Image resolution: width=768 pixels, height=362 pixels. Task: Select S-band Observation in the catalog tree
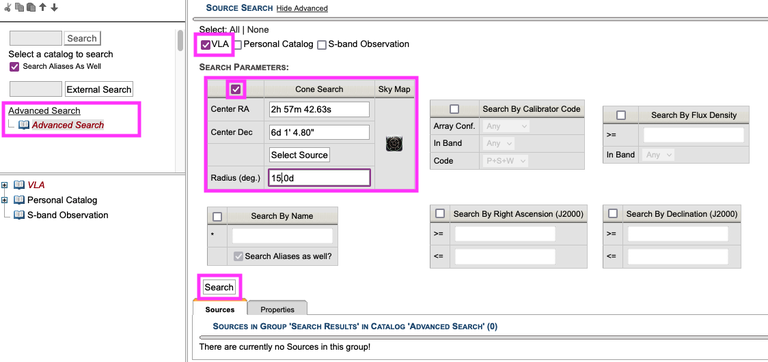pos(68,215)
